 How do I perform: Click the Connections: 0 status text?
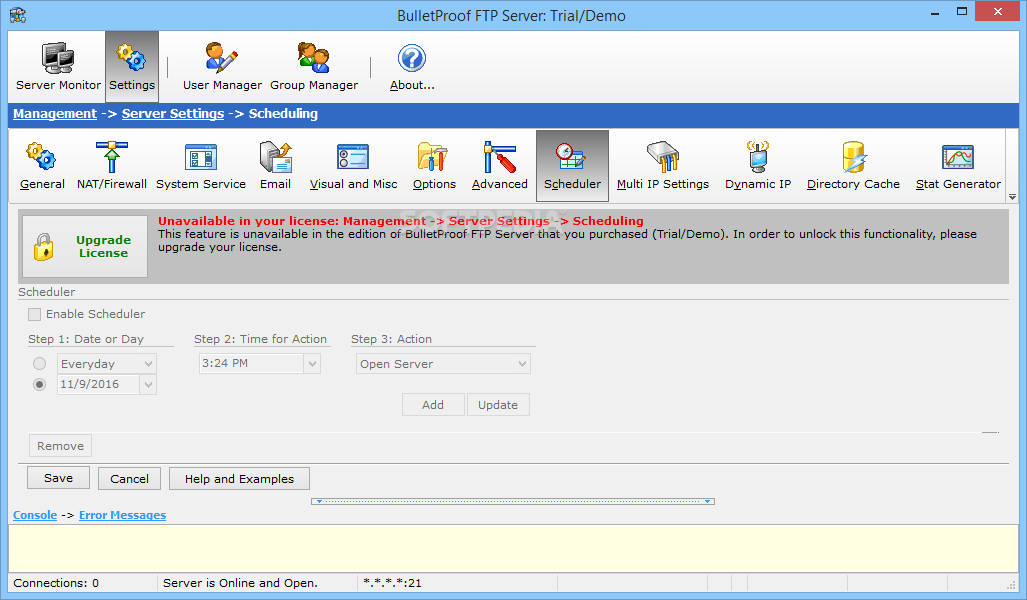coord(56,583)
